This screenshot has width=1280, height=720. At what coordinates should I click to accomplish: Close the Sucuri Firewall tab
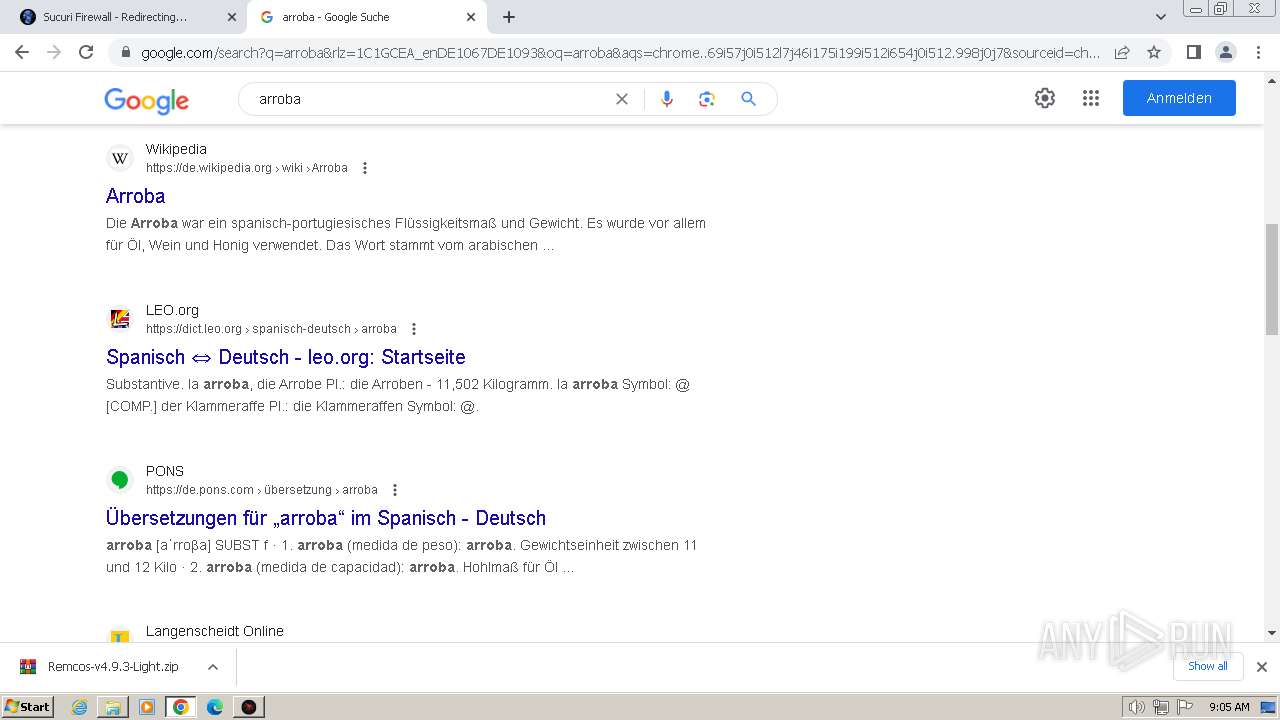click(x=232, y=17)
